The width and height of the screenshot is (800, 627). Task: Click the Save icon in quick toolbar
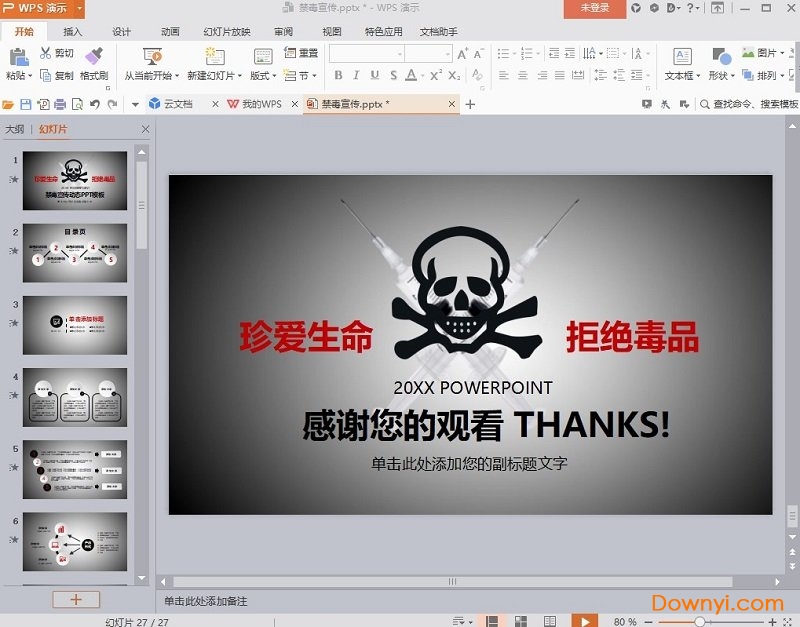click(x=27, y=104)
